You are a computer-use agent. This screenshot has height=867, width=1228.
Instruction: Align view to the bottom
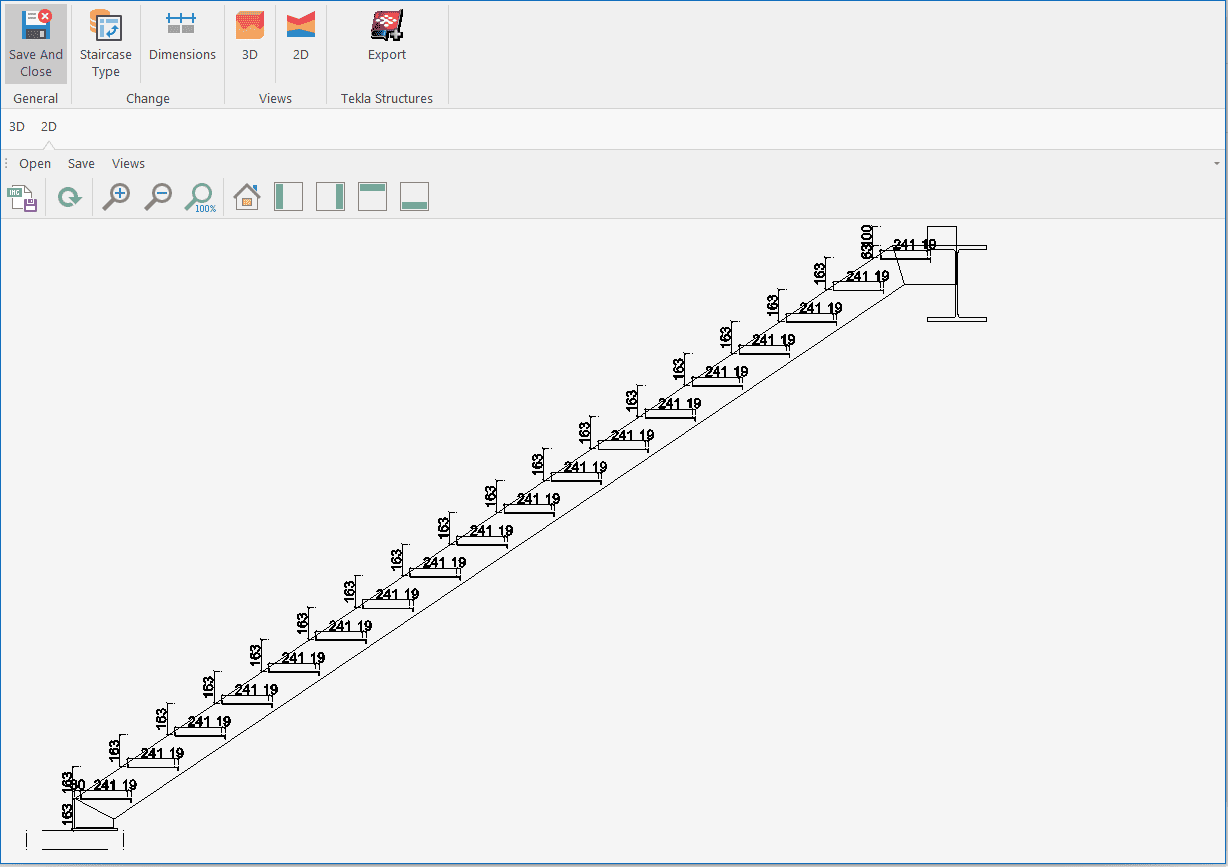tap(414, 197)
